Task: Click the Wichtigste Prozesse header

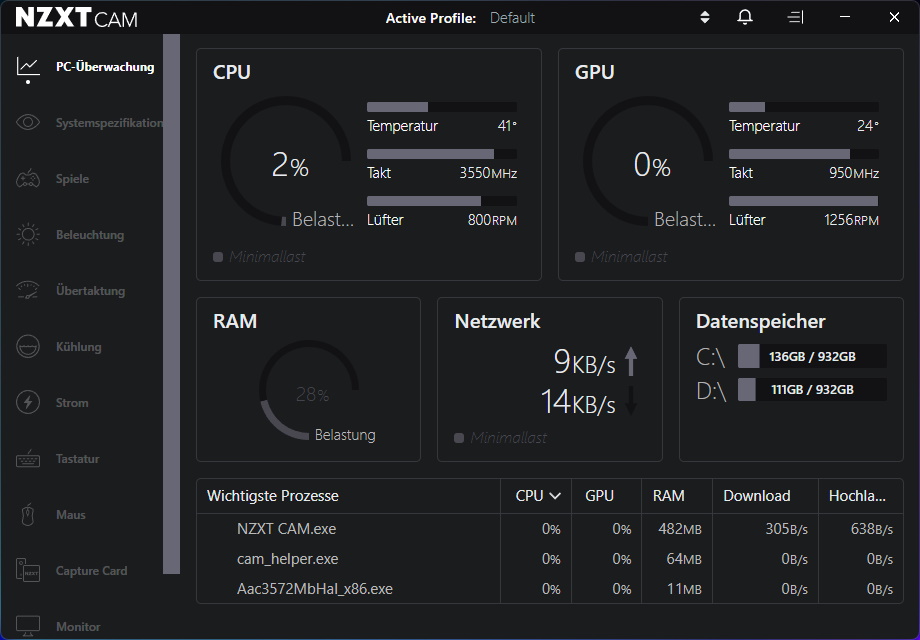Action: coord(273,496)
